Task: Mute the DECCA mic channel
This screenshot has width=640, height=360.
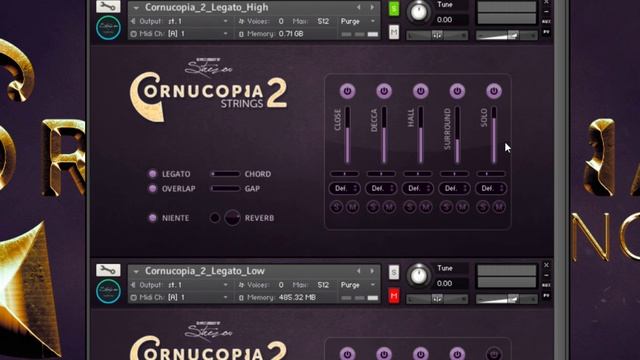Action: pos(389,207)
